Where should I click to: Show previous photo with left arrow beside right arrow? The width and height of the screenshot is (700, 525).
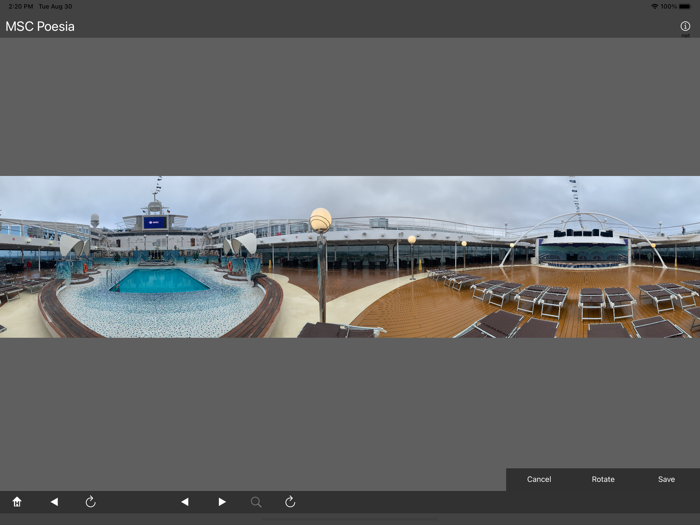pos(185,502)
